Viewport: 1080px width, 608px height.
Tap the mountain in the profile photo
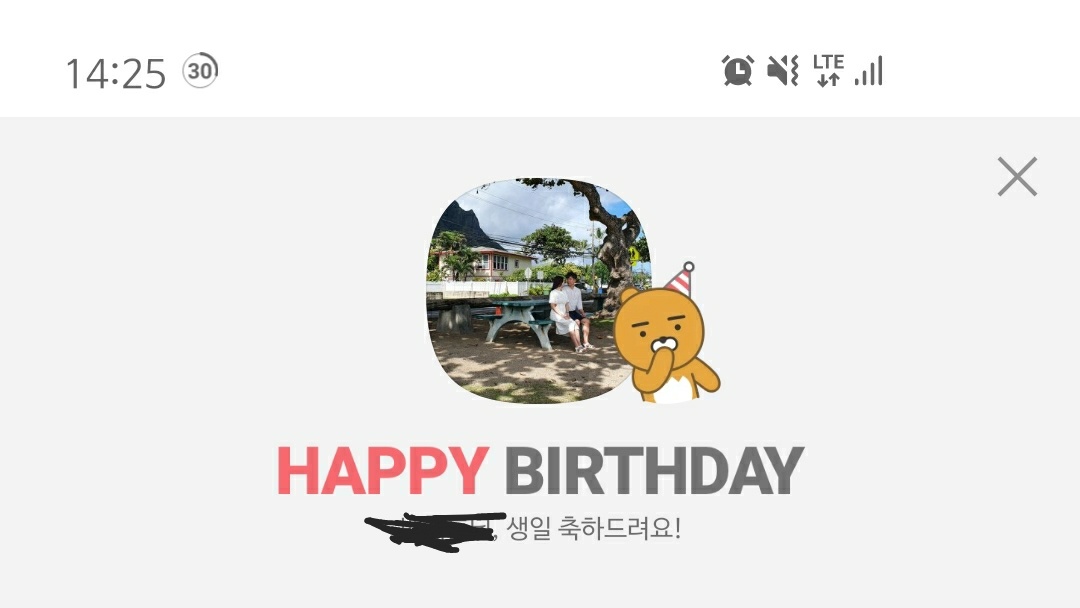467,224
